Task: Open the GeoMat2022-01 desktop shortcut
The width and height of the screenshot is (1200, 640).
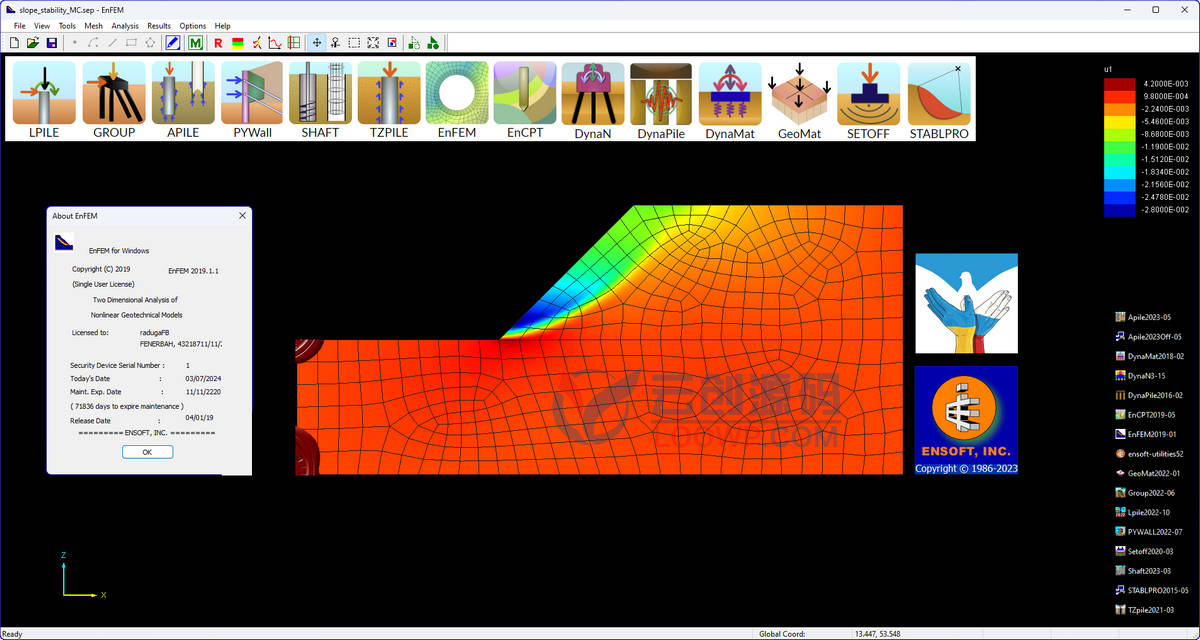Action: point(1149,473)
